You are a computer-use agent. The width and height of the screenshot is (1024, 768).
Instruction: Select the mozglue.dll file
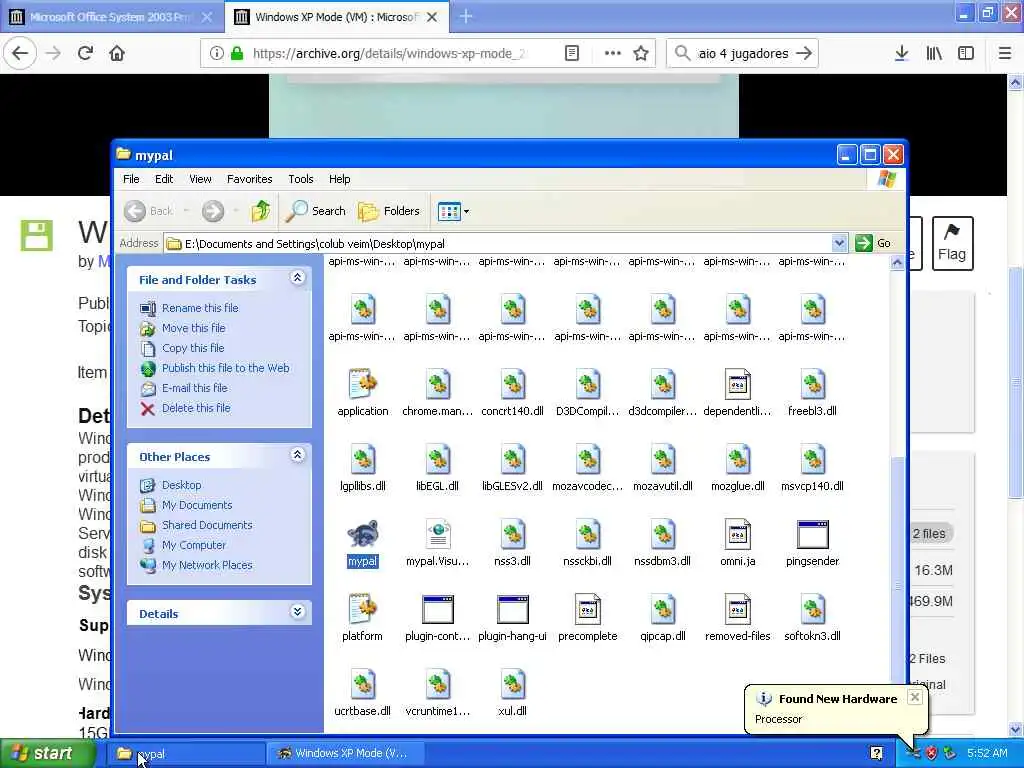pyautogui.click(x=737, y=460)
